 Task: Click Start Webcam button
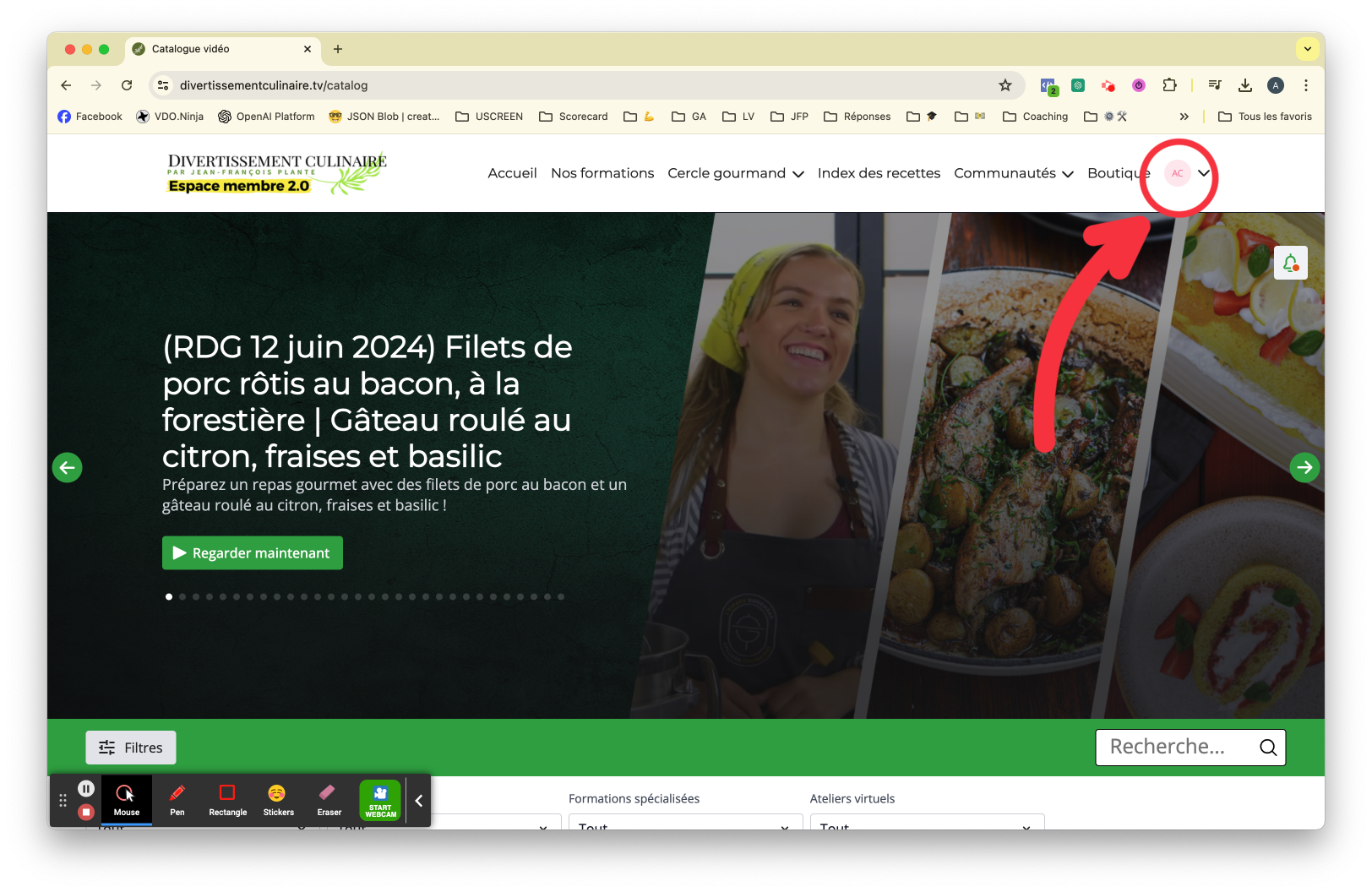click(380, 800)
